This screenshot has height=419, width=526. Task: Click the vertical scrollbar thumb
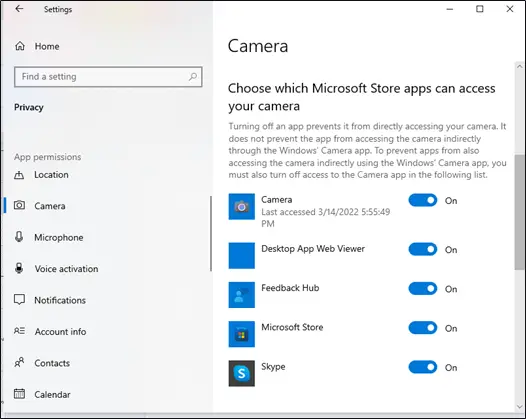[520, 212]
